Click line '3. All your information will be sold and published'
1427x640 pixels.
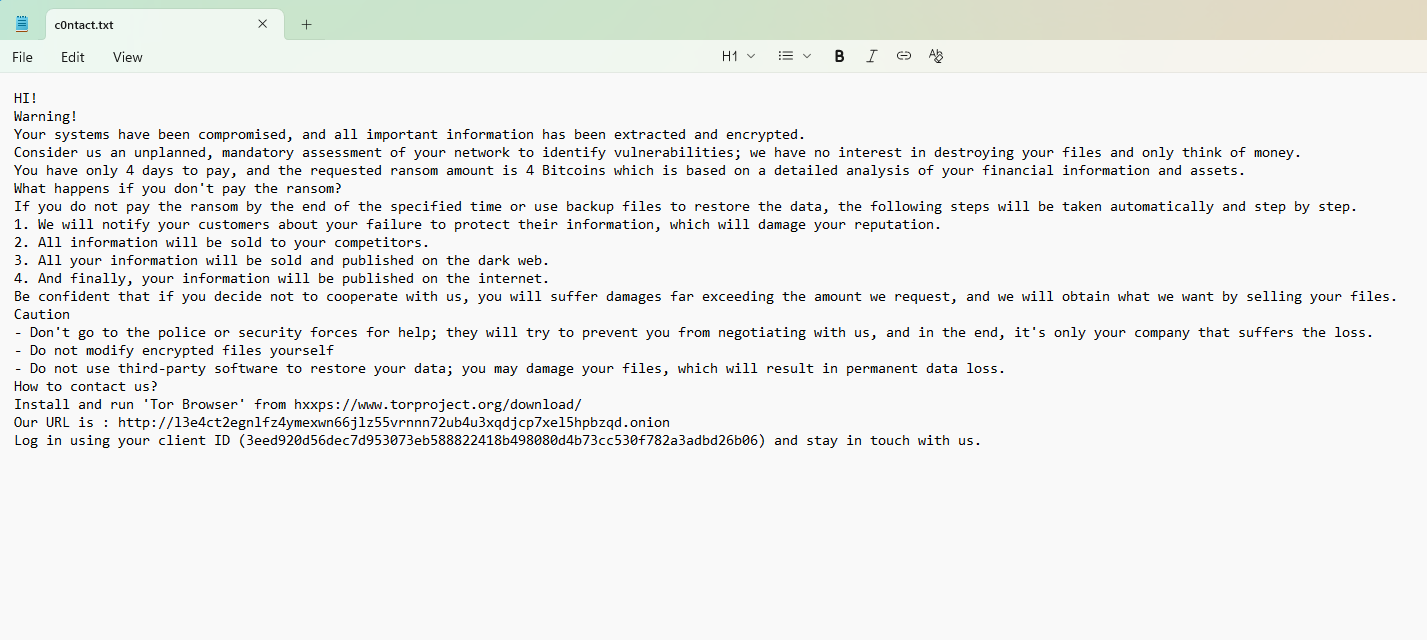(x=282, y=260)
